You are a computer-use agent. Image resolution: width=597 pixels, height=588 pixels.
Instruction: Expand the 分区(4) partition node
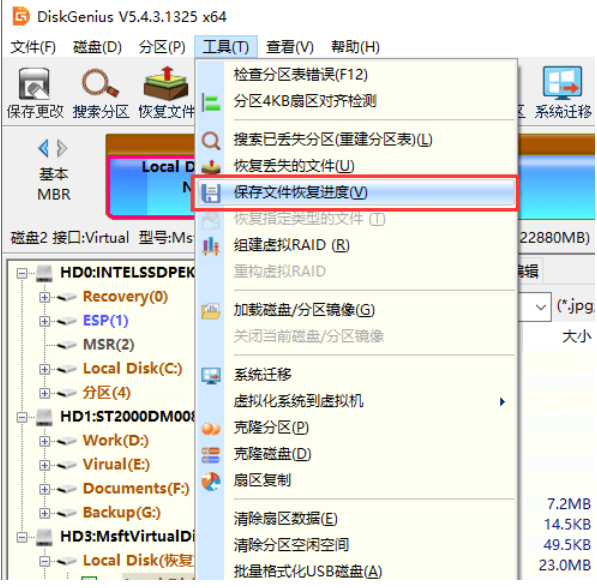(45, 393)
